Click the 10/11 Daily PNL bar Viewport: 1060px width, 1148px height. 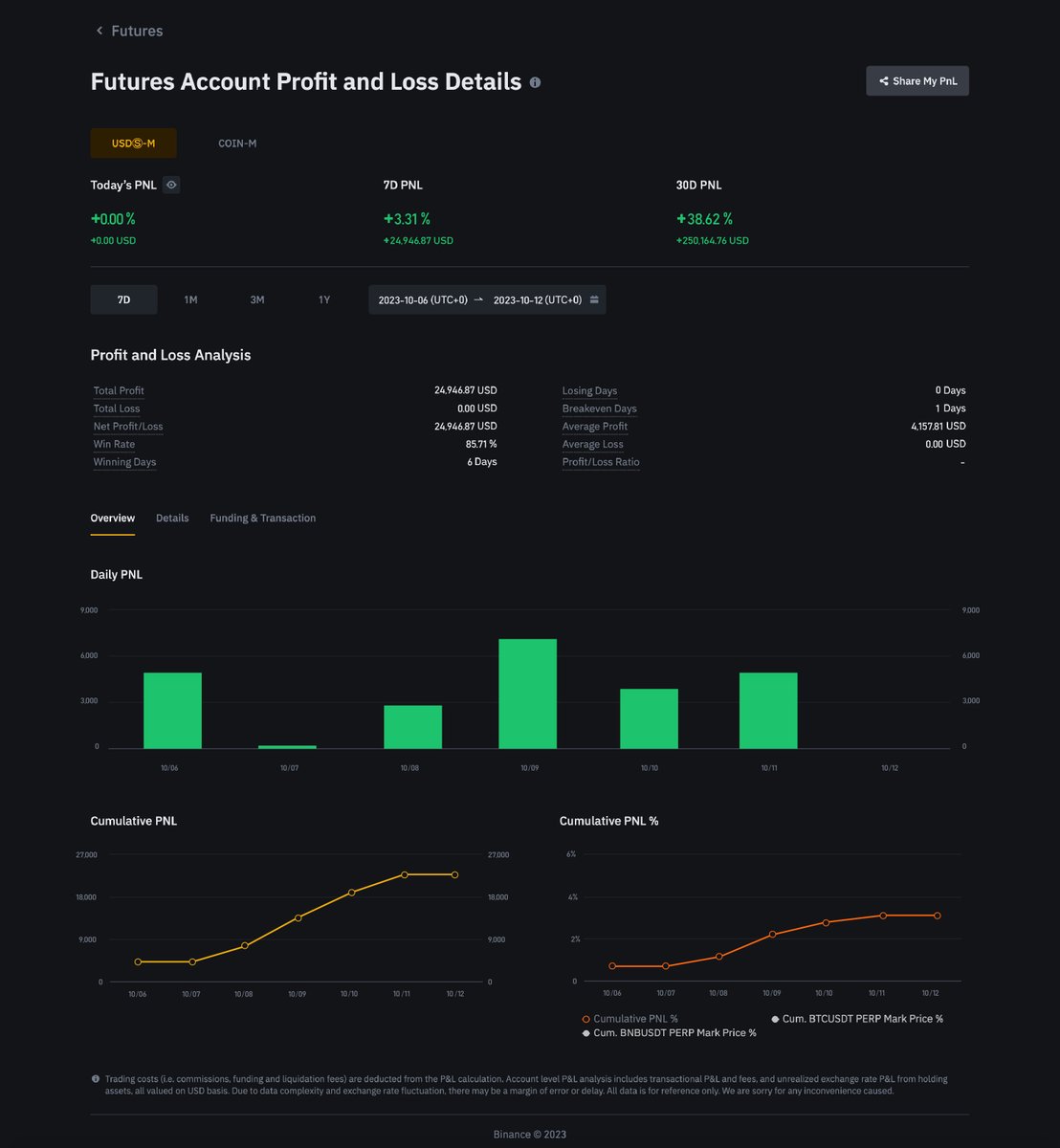pyautogui.click(x=768, y=711)
